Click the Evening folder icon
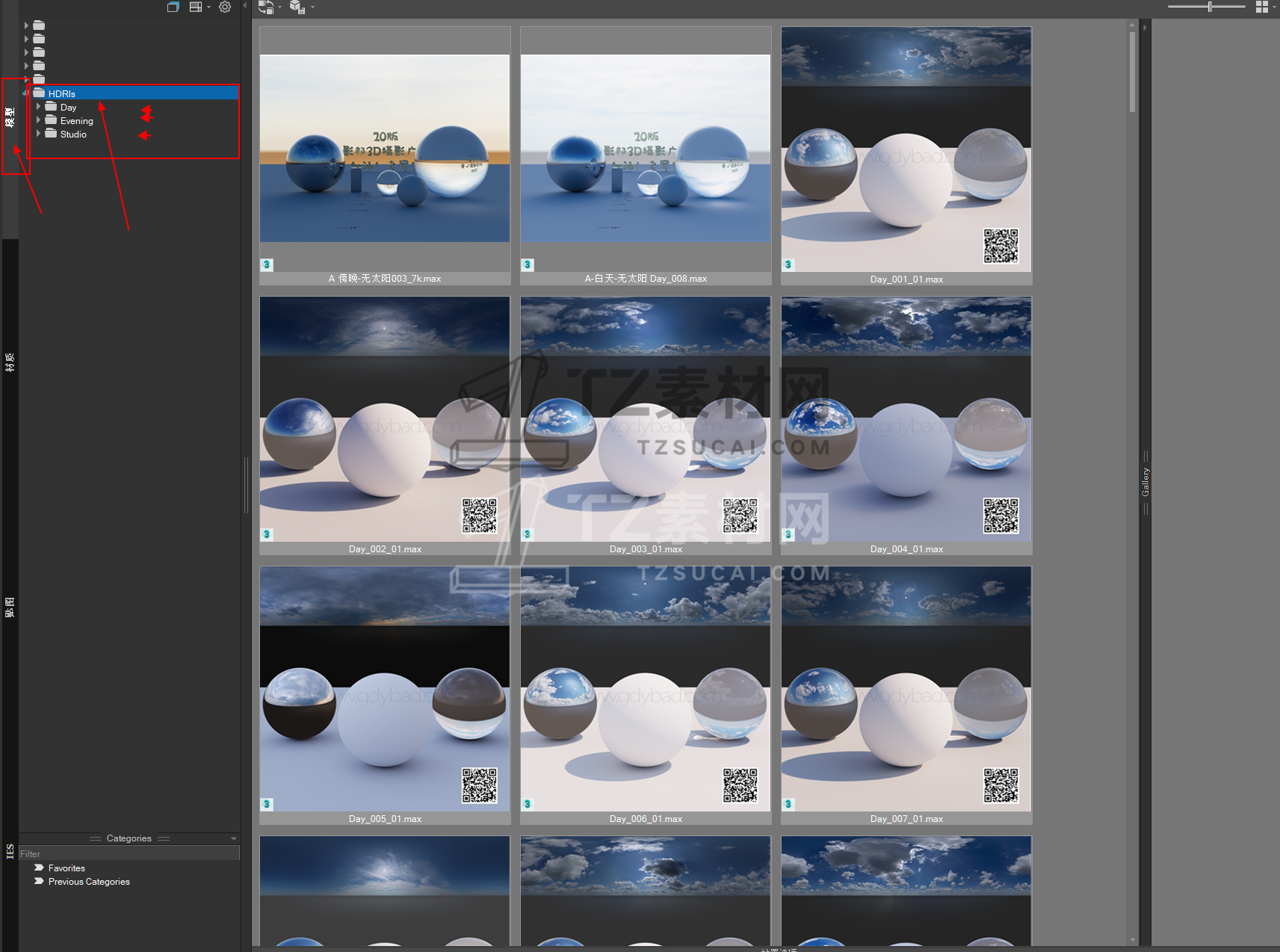This screenshot has width=1280, height=952. coord(51,120)
